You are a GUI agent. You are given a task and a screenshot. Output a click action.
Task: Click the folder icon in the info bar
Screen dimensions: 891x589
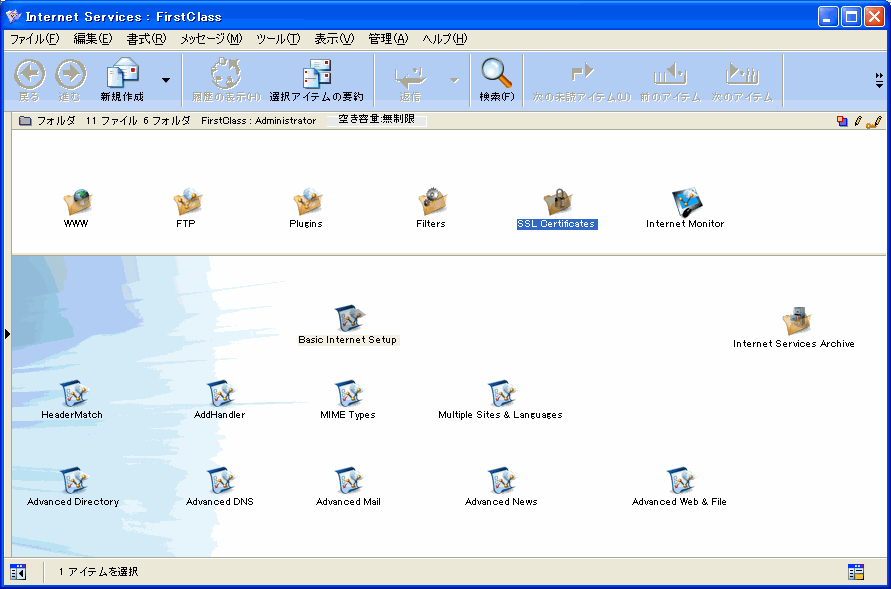pos(25,120)
